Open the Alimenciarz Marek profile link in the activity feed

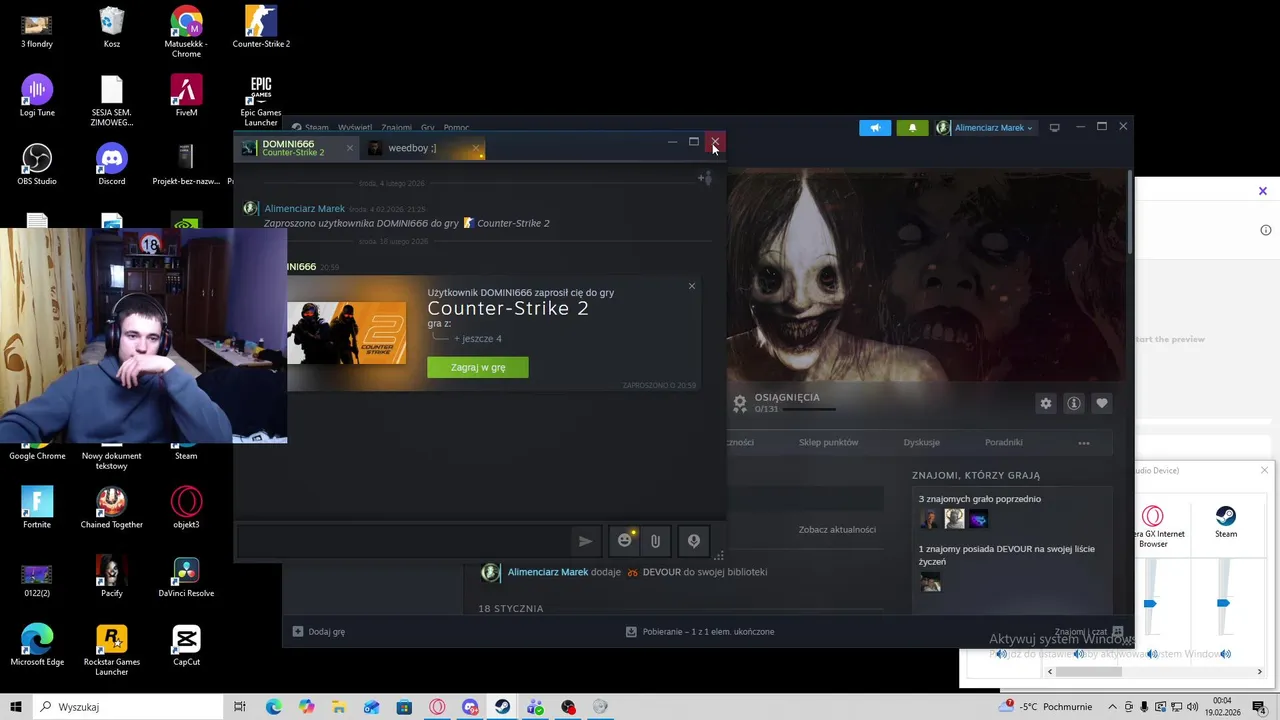(x=548, y=572)
